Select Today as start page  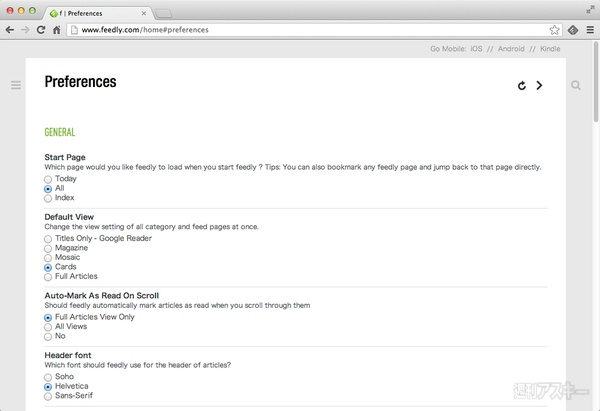point(48,179)
